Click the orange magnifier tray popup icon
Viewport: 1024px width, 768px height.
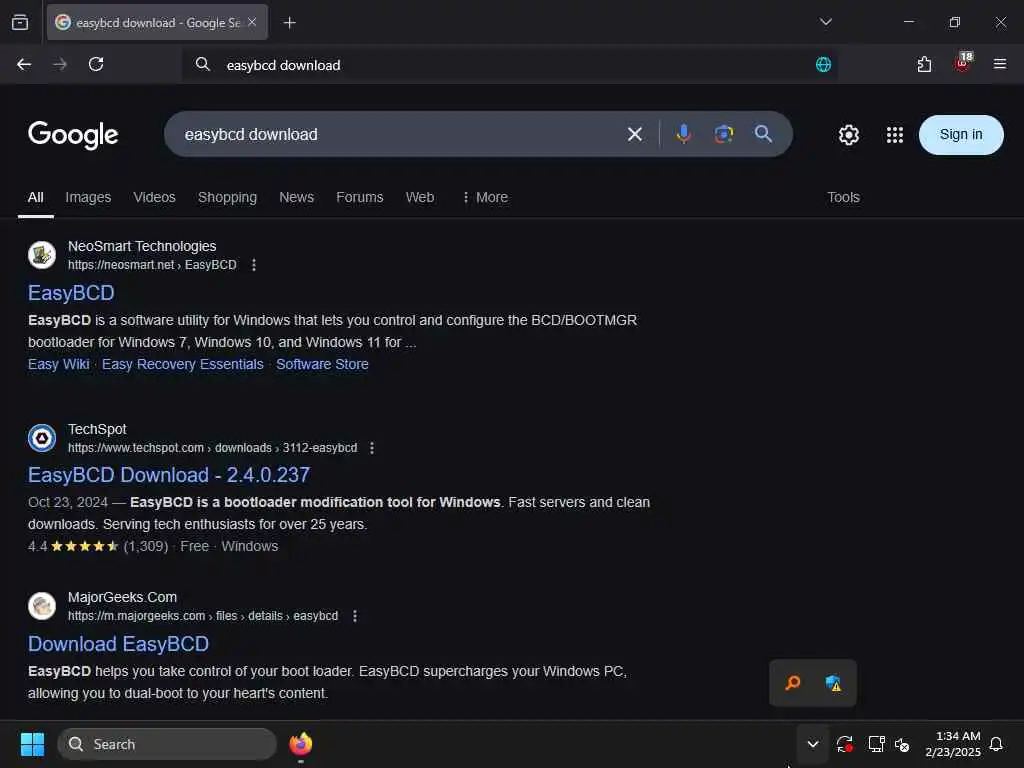pos(793,683)
